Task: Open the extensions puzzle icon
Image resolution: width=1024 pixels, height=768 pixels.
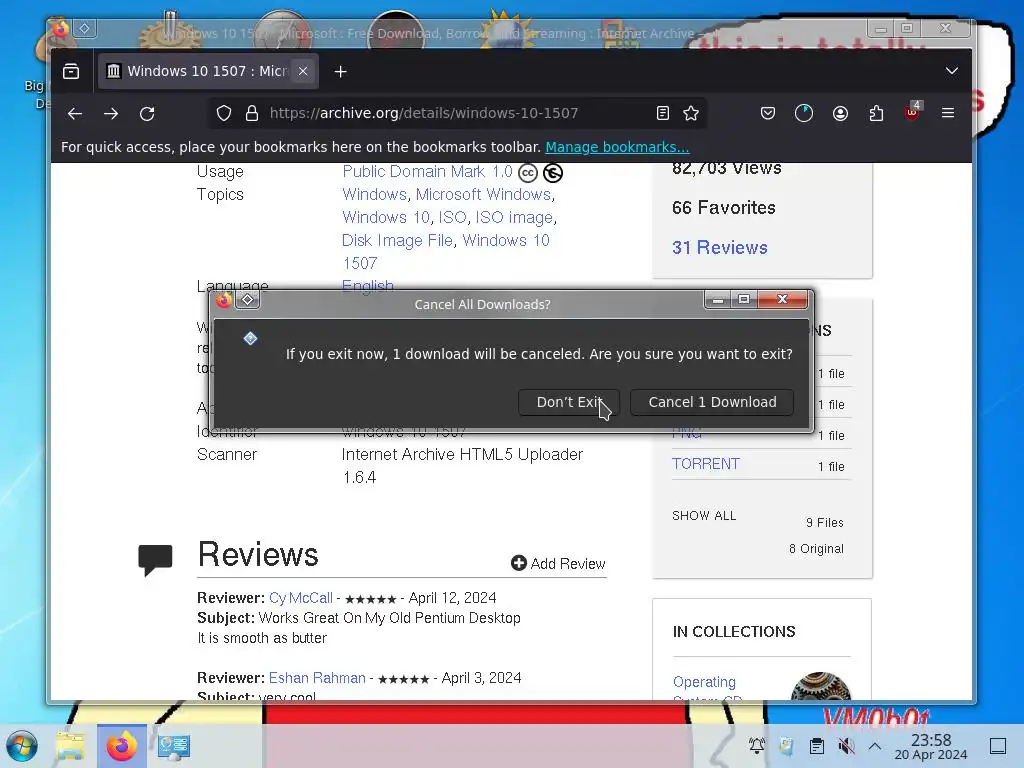Action: pos(876,114)
